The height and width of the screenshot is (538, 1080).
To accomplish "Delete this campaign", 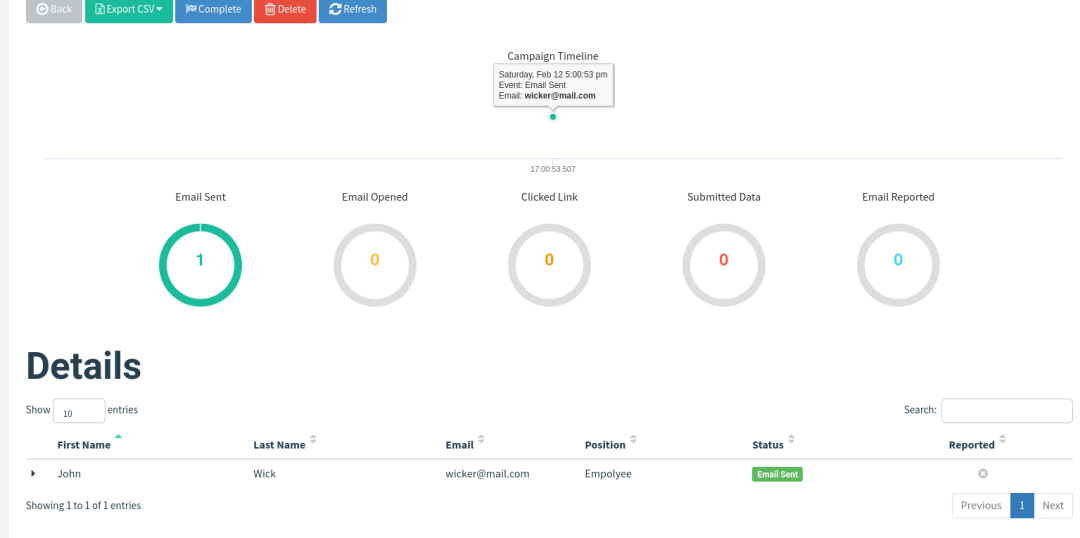I will [x=285, y=10].
